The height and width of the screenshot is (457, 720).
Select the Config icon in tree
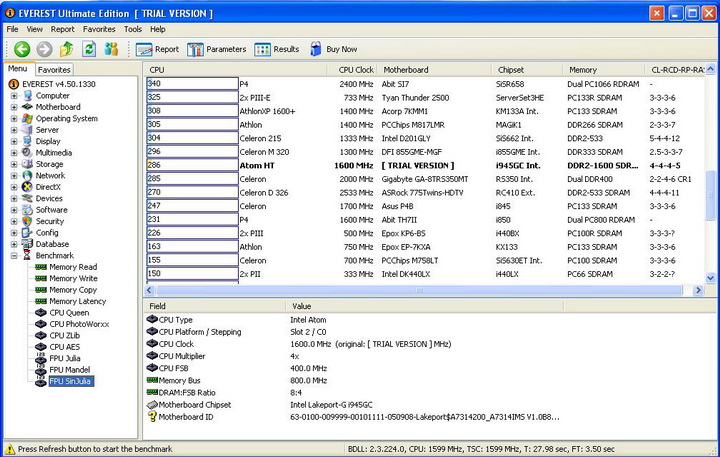click(x=27, y=233)
